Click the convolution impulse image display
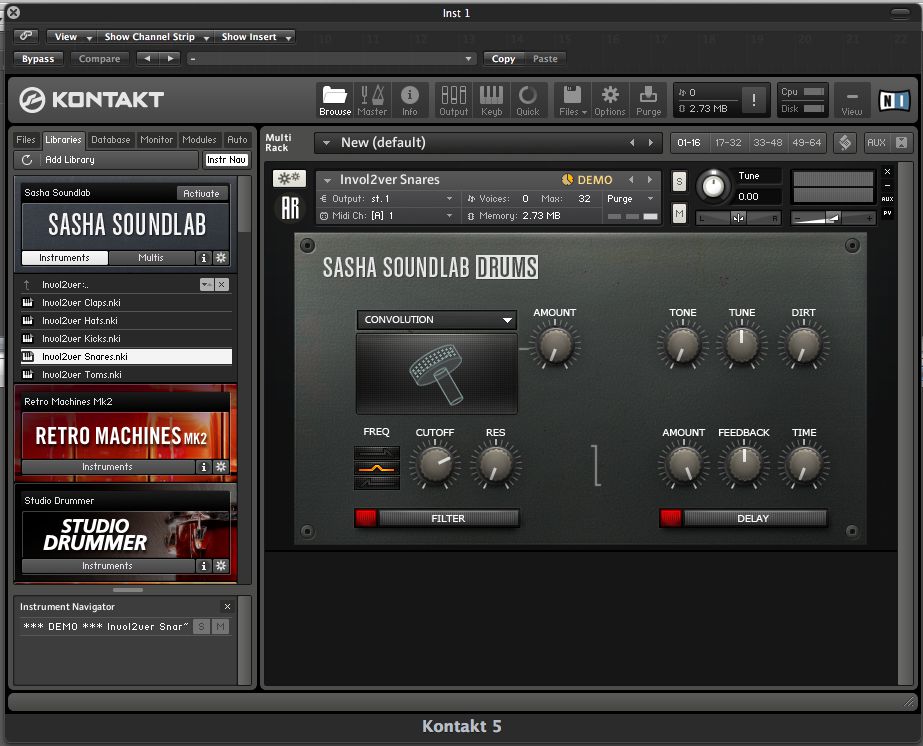 tap(437, 373)
